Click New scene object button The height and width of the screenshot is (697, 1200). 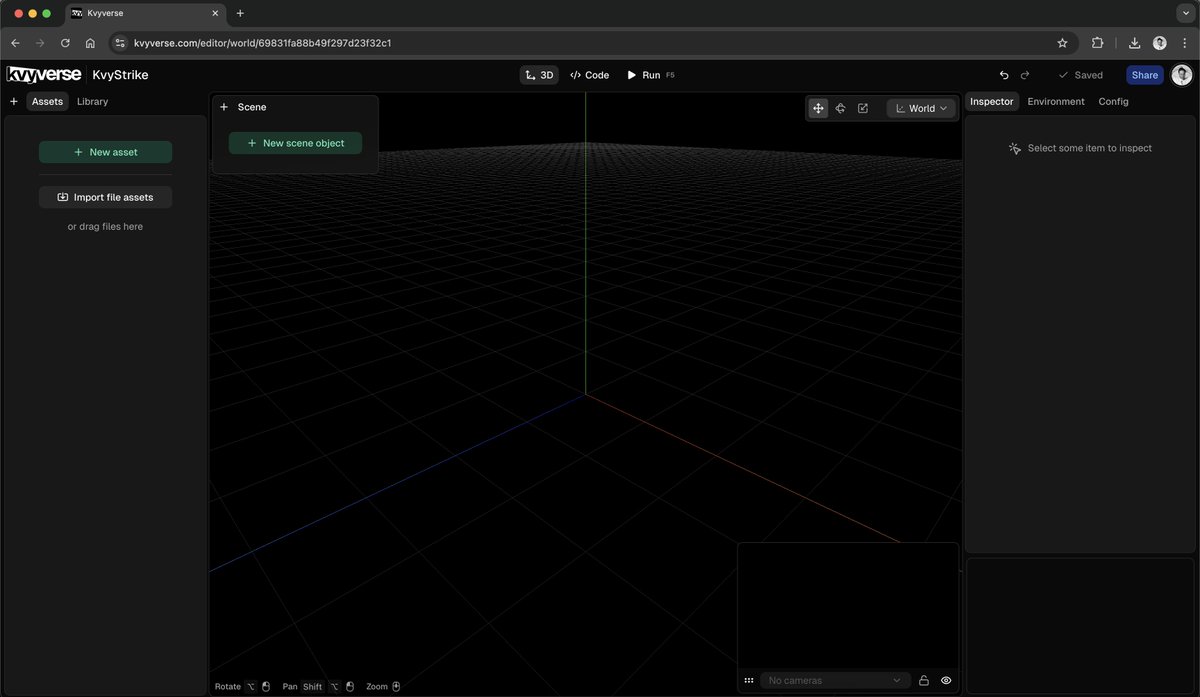[295, 143]
